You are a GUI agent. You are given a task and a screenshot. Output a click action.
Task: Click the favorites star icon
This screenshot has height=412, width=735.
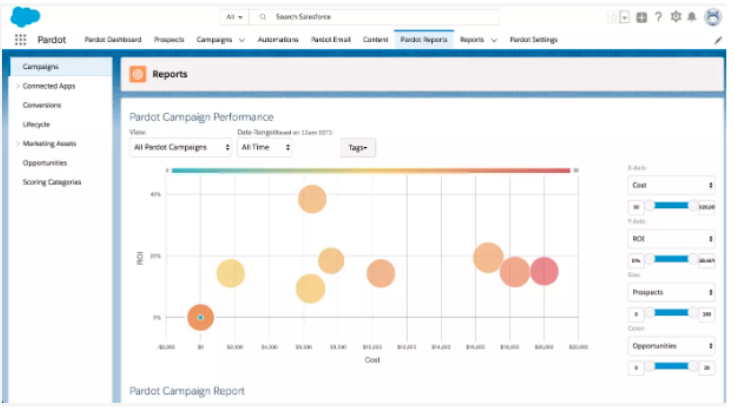coord(613,17)
